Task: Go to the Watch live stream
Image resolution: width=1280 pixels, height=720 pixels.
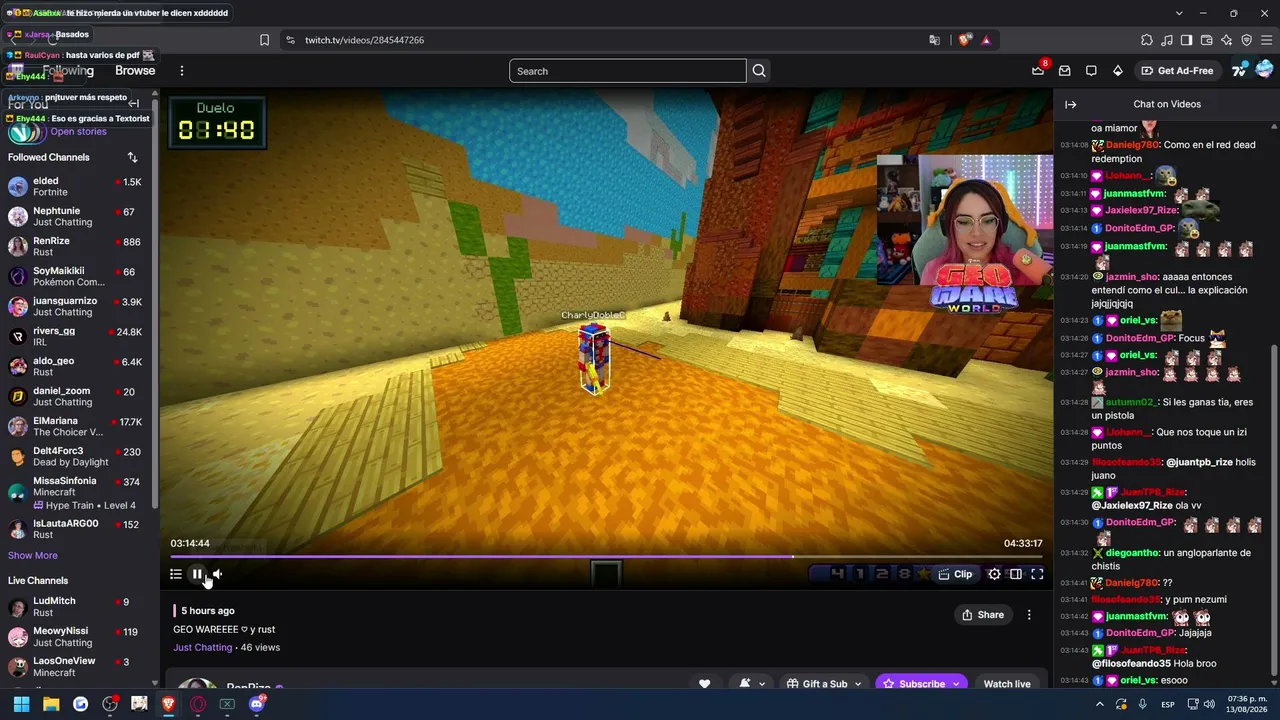Action: click(1007, 684)
